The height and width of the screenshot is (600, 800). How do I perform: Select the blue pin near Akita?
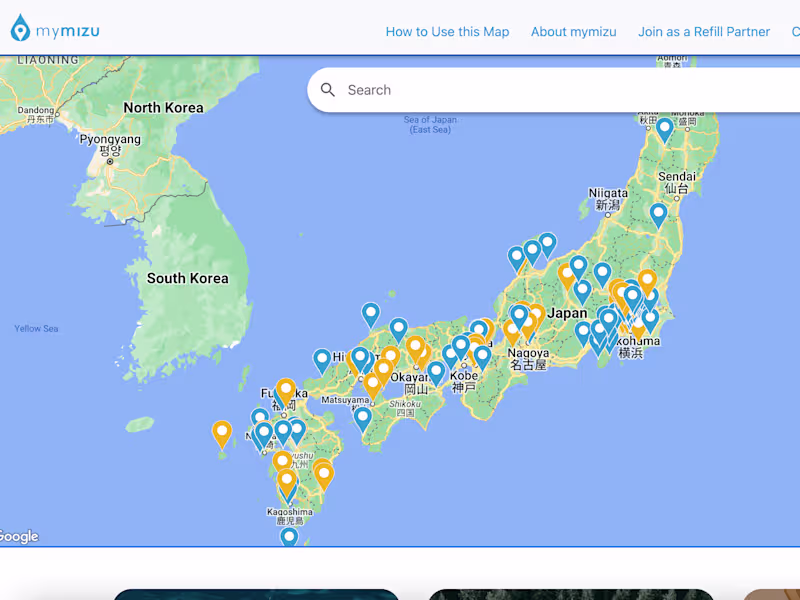tap(664, 130)
